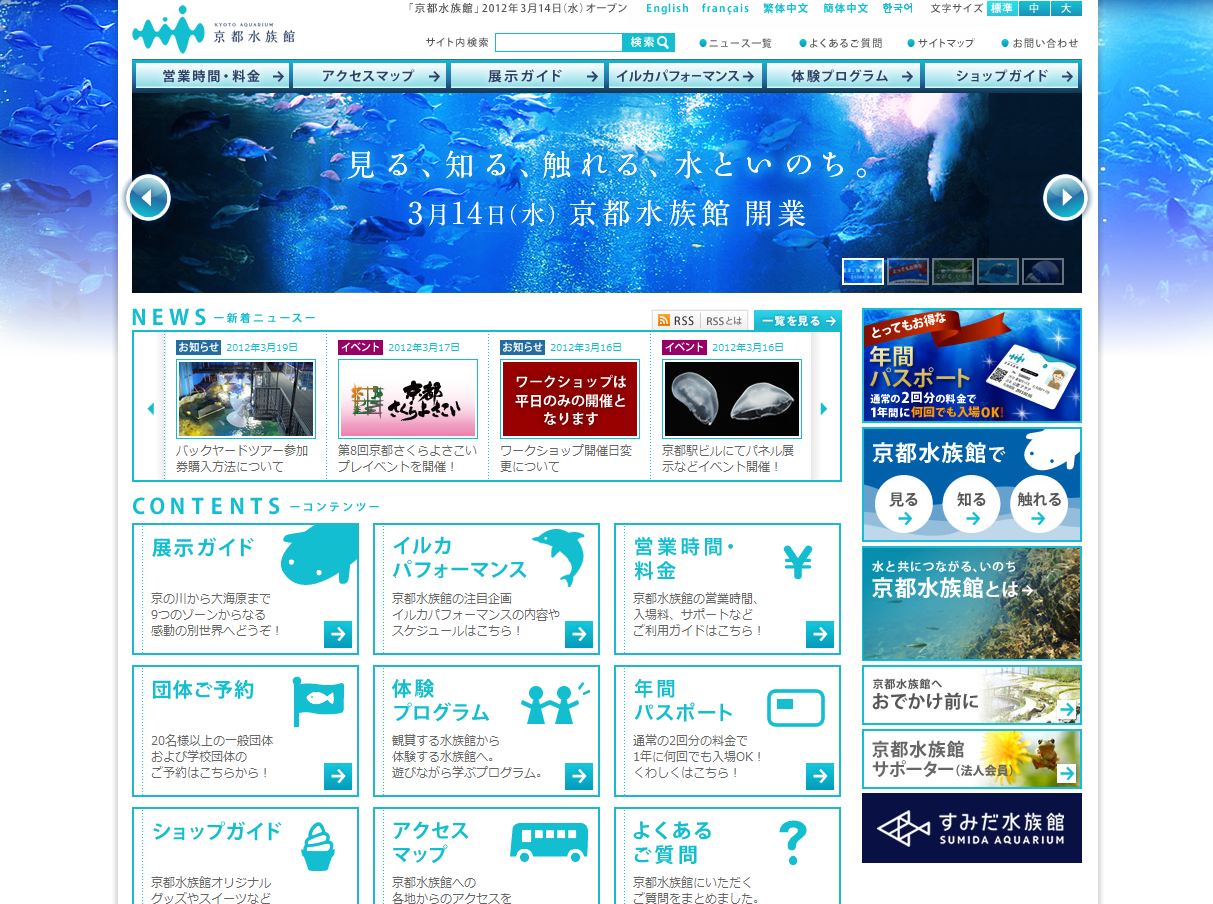Viewport: 1213px width, 904px height.
Task: Switch language to français
Action: click(x=725, y=8)
